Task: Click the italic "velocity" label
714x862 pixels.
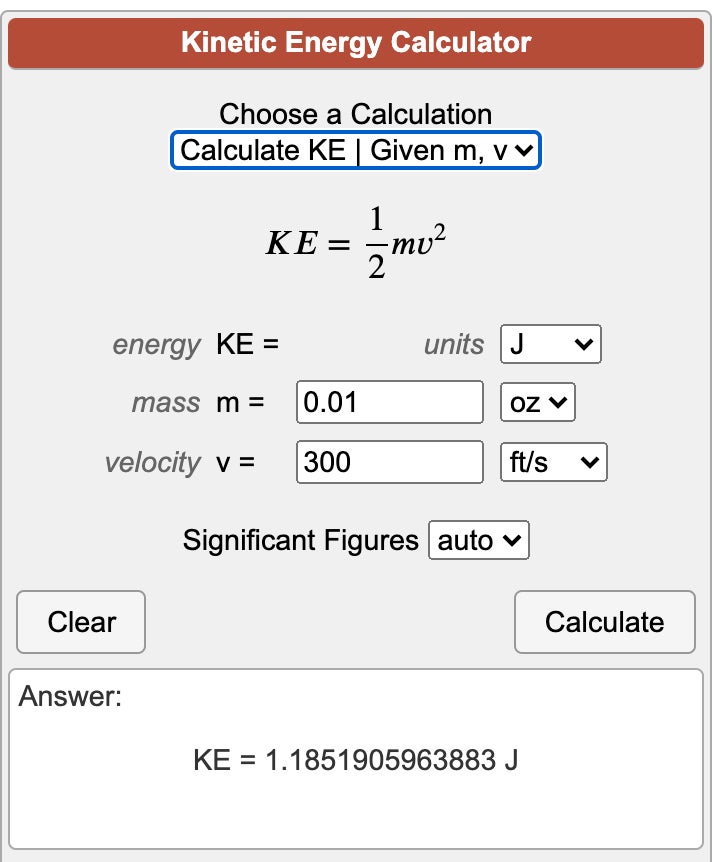Action: [153, 463]
